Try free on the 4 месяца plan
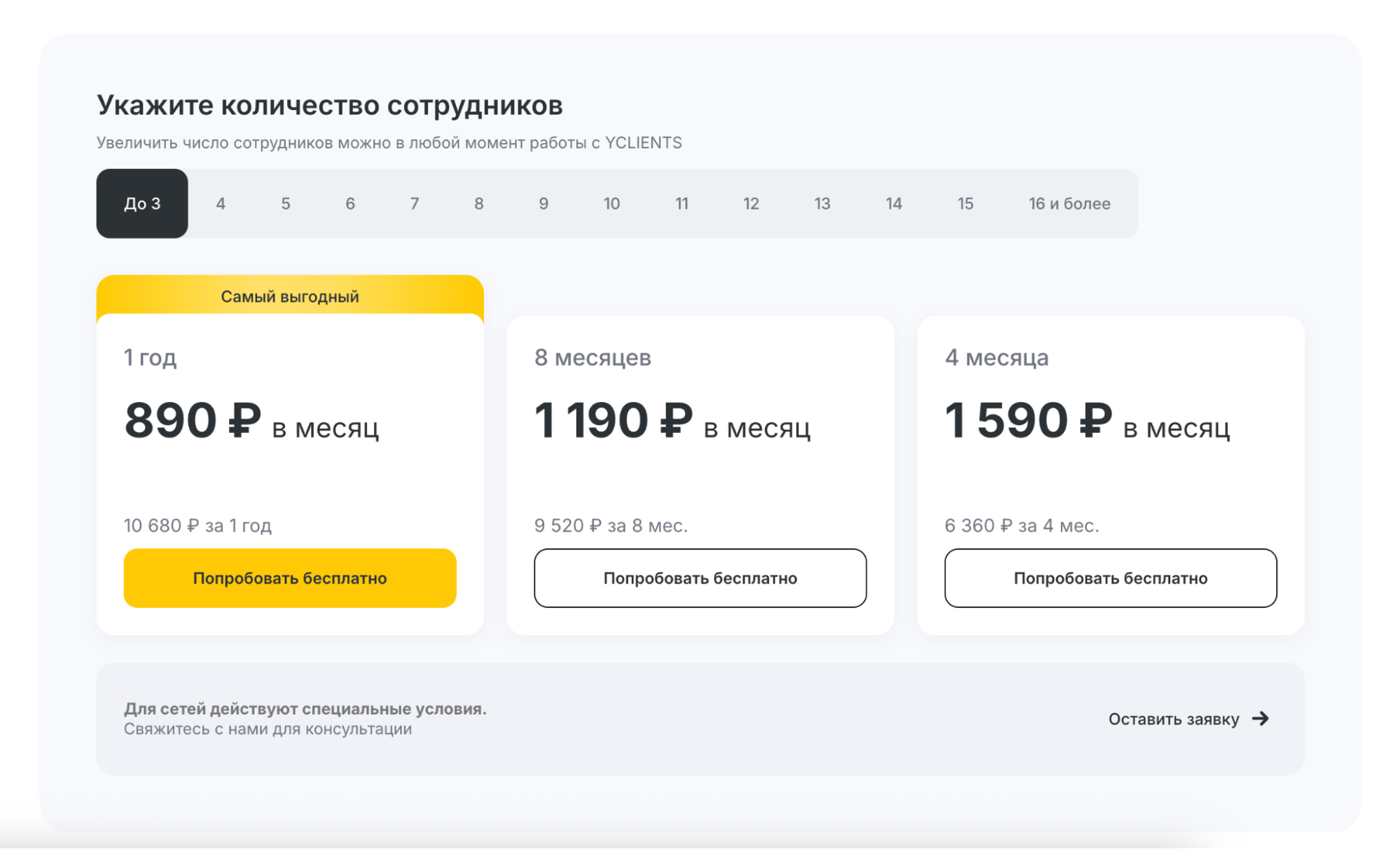This screenshot has width=1400, height=849. pyautogui.click(x=1110, y=578)
